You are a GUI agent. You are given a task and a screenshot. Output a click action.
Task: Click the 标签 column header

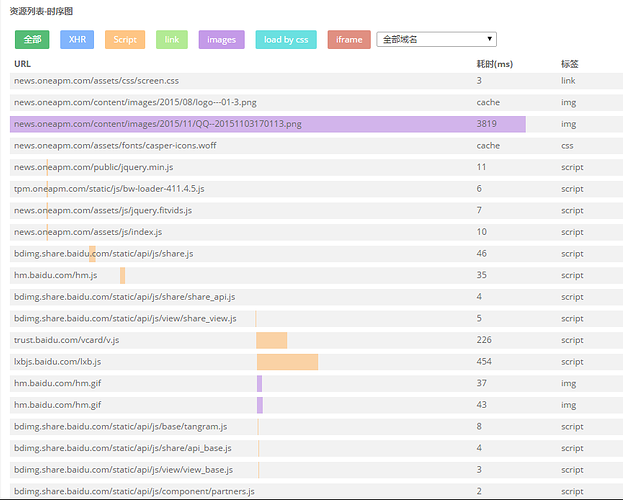(x=569, y=63)
